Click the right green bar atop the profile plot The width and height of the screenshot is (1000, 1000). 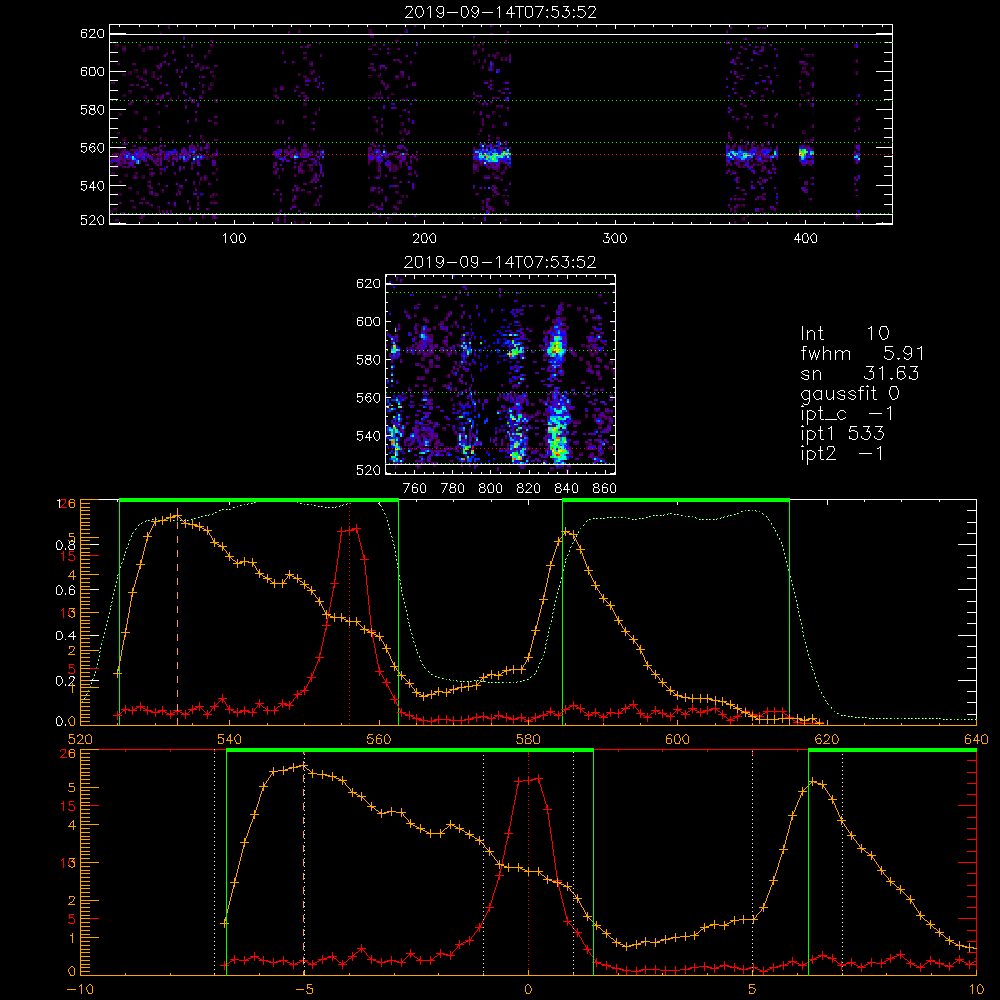click(x=676, y=500)
